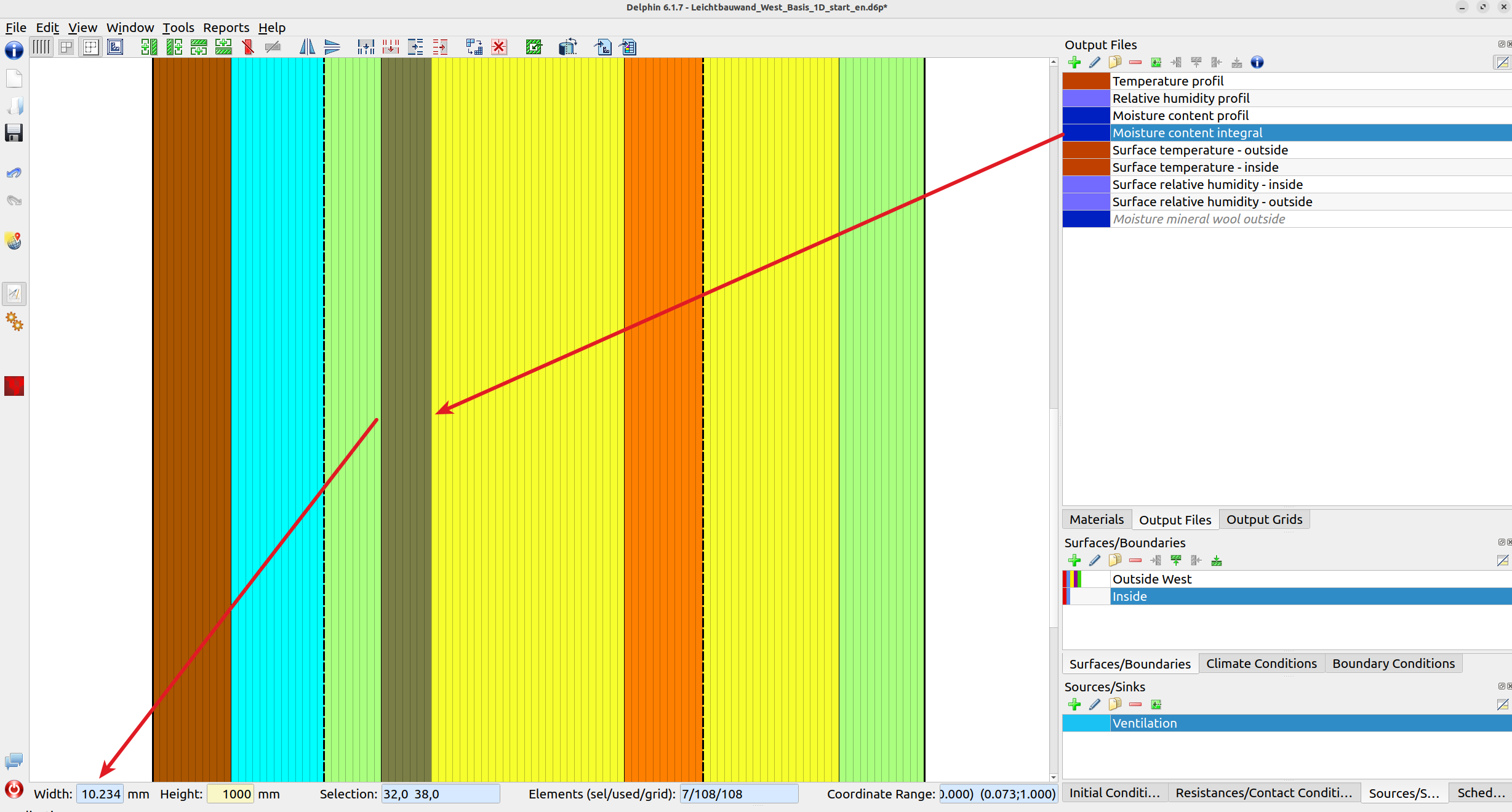
Task: Click the save floppy disk icon
Action: 14,133
